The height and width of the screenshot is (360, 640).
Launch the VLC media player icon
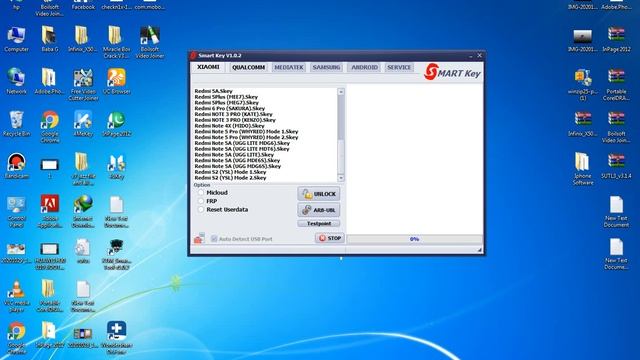pos(16,289)
